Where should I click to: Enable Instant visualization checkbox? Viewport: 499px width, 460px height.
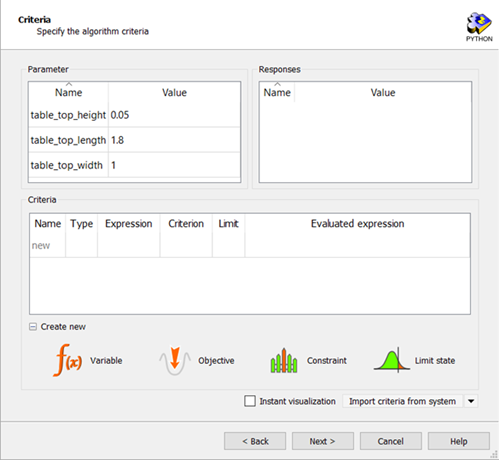[x=250, y=401]
